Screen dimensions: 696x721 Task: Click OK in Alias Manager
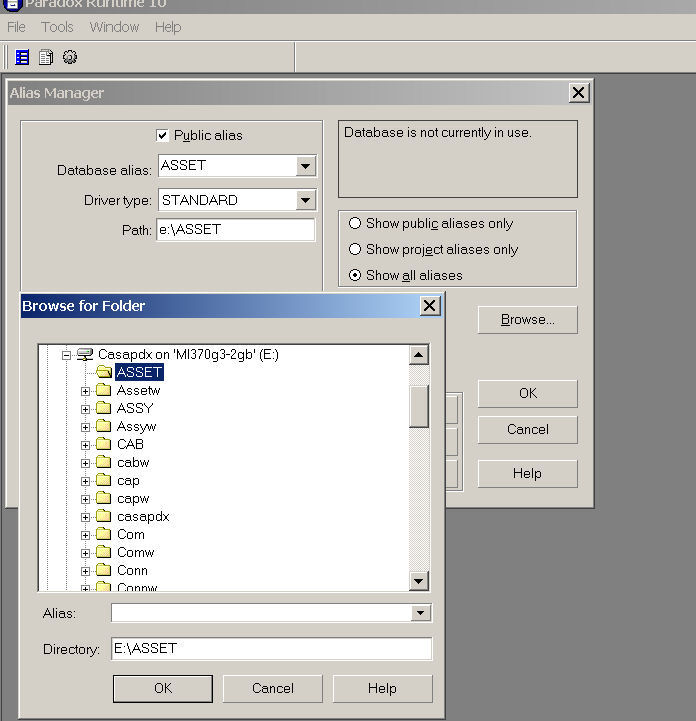[528, 394]
